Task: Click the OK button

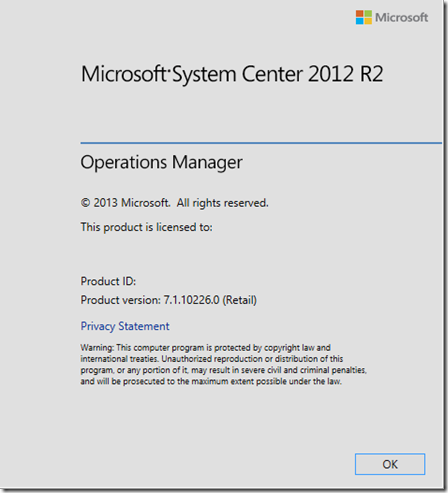Action: pyautogui.click(x=390, y=464)
